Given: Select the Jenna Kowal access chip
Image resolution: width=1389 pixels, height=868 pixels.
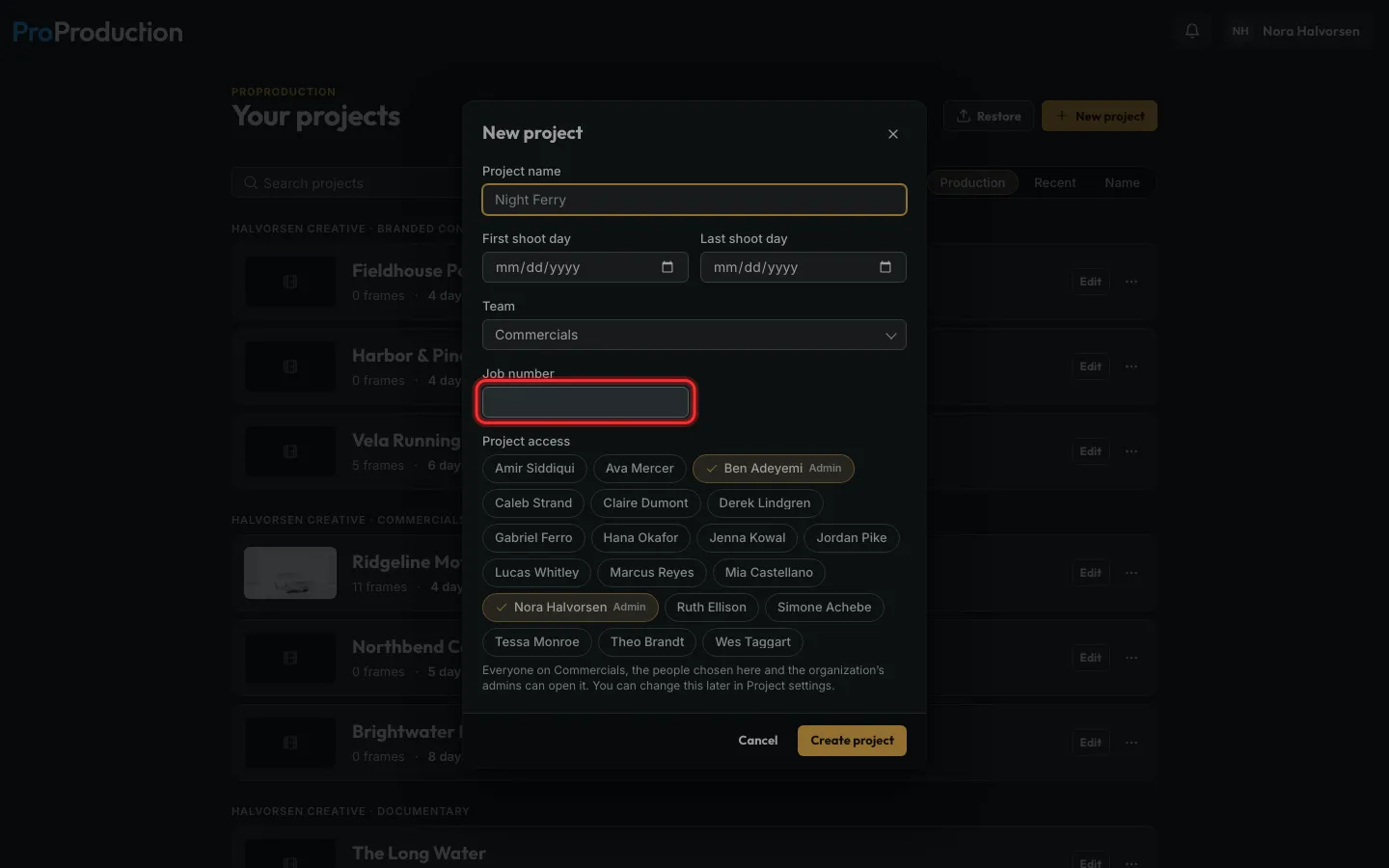Looking at the screenshot, I should pos(748,538).
